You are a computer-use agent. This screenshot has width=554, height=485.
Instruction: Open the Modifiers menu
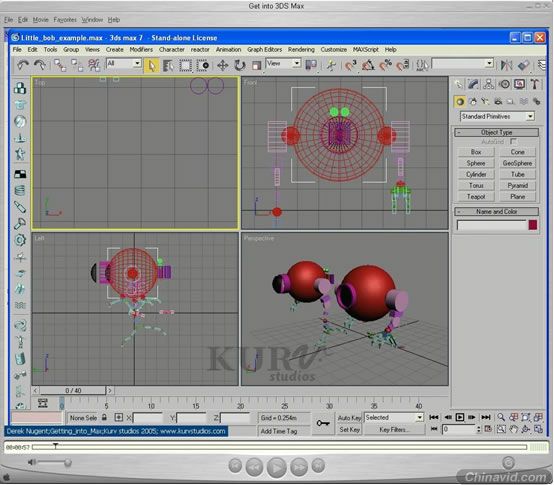pos(141,49)
